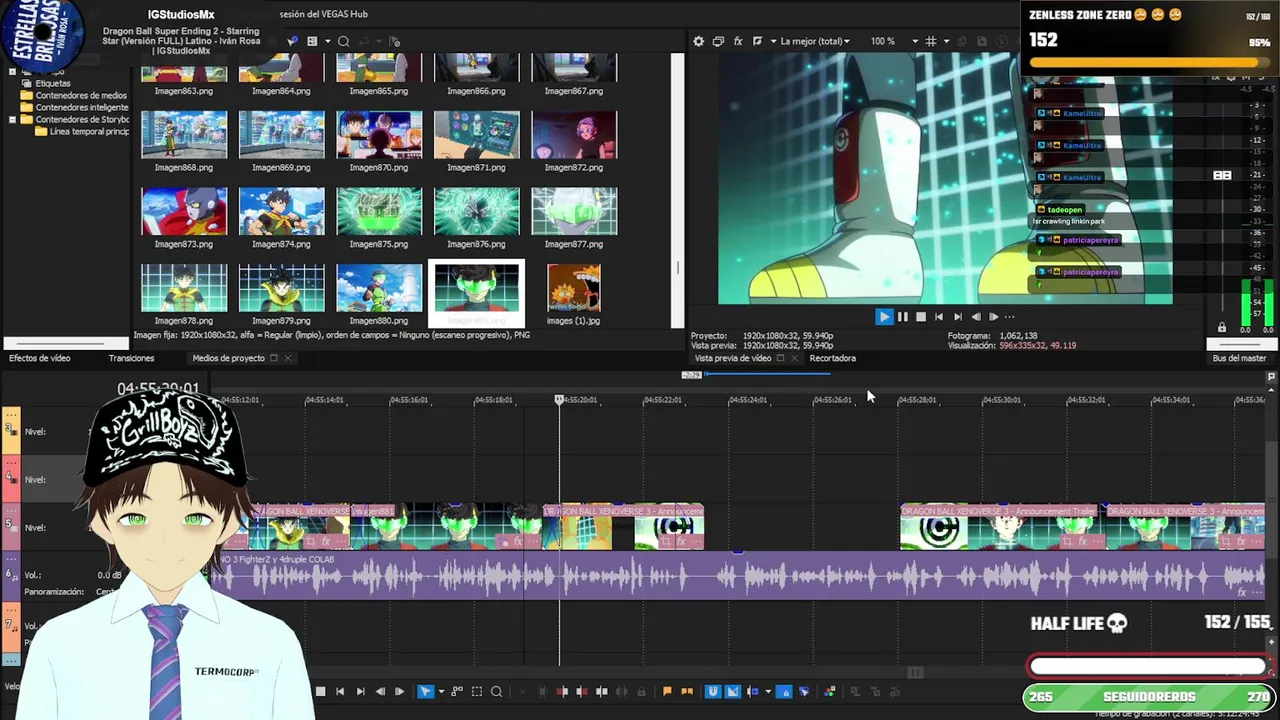Select the Medios de proyecto tab

228,358
